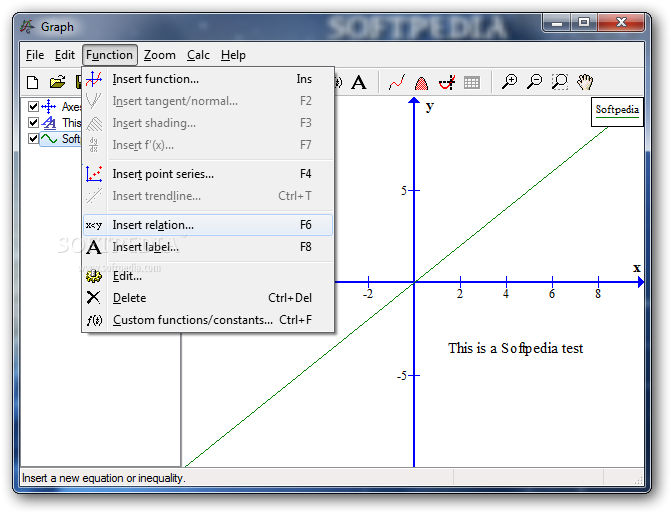Screen dimensions: 672x514
Task: Click the Zoom in magnifier icon
Action: tap(510, 81)
